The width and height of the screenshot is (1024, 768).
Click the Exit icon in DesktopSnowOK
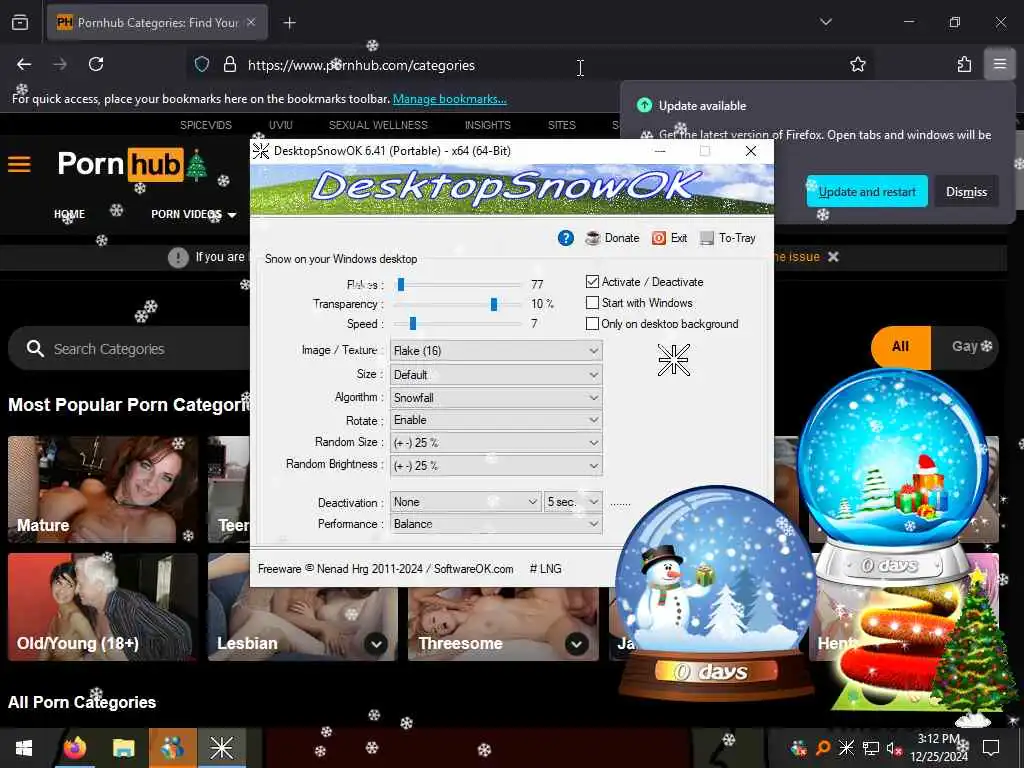tap(659, 238)
